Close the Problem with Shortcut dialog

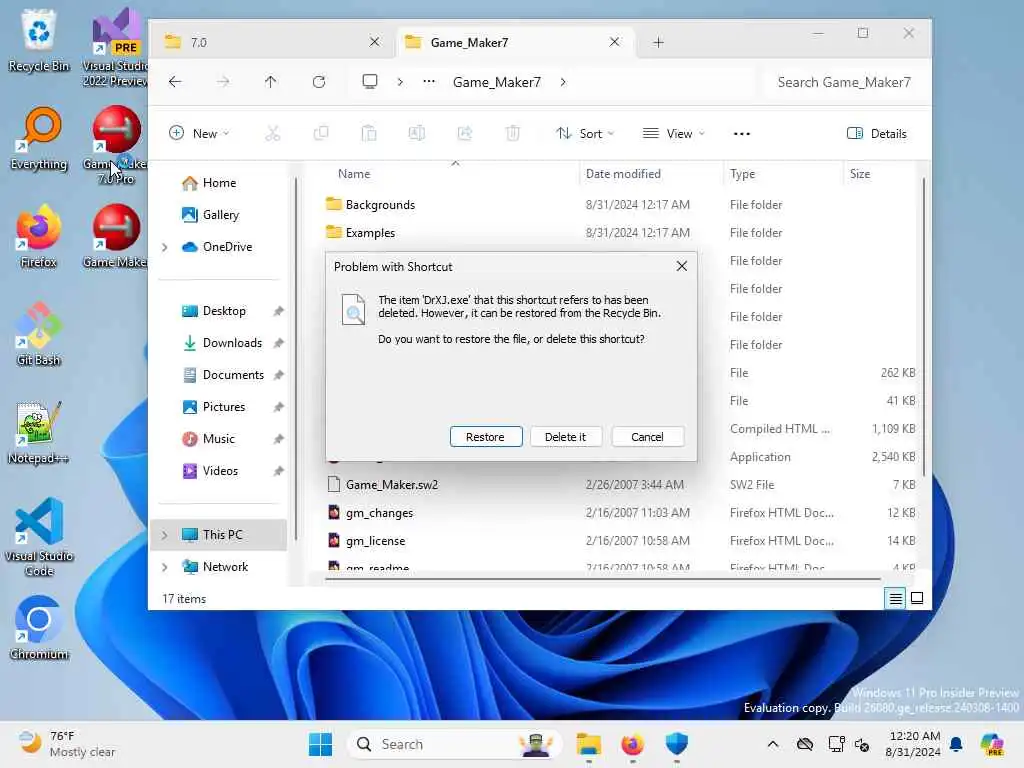point(681,266)
